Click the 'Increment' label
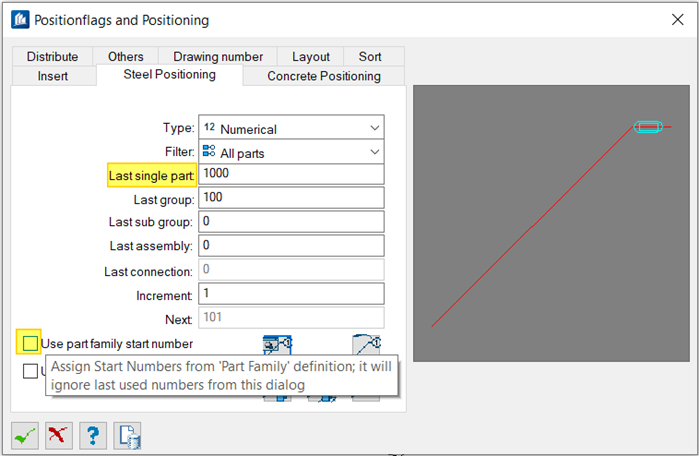699x456 pixels. click(x=164, y=296)
